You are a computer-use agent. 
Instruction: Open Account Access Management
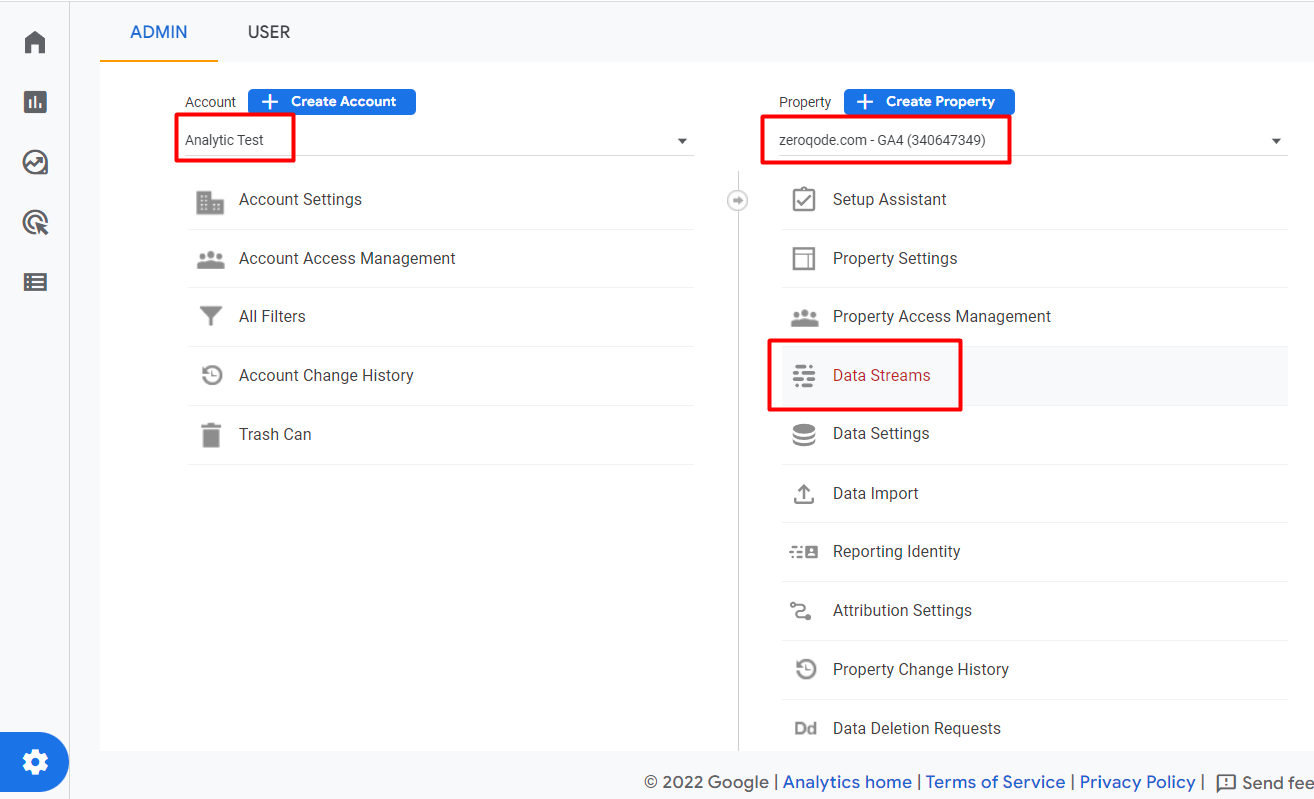tap(347, 258)
